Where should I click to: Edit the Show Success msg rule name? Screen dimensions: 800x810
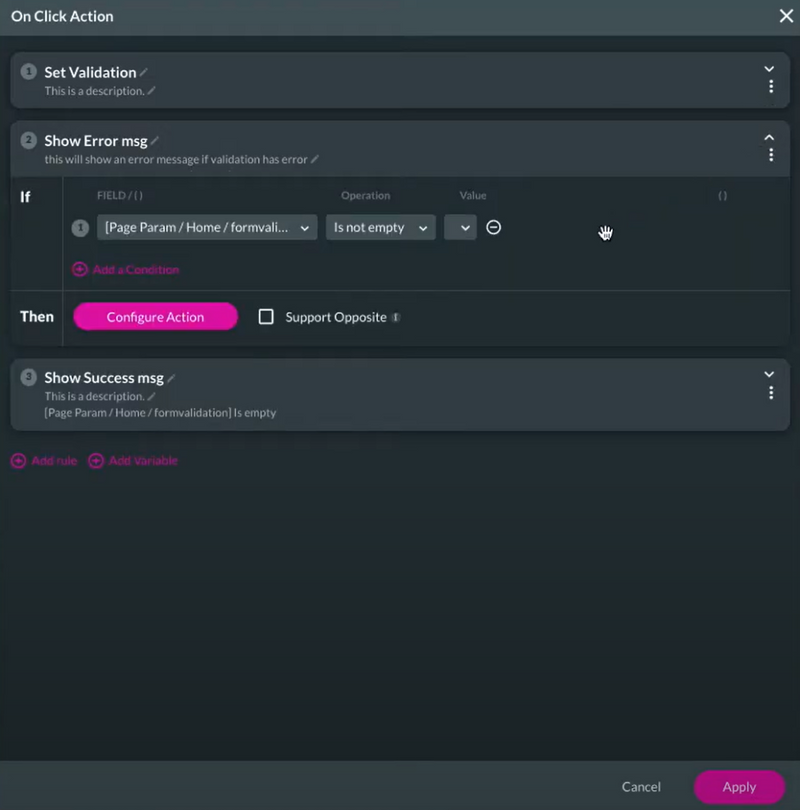point(171,378)
